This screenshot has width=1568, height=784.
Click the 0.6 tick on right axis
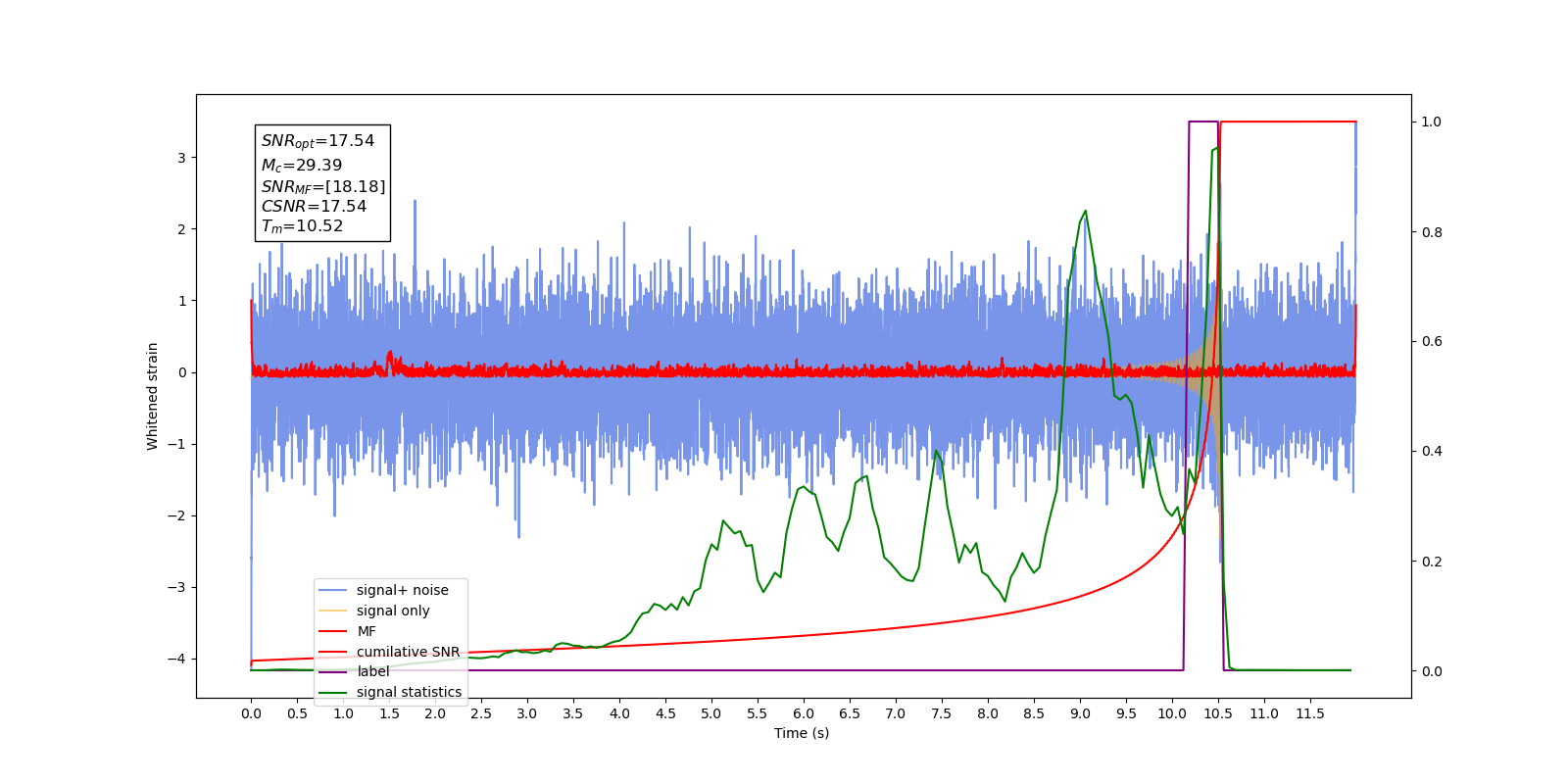(x=1432, y=342)
